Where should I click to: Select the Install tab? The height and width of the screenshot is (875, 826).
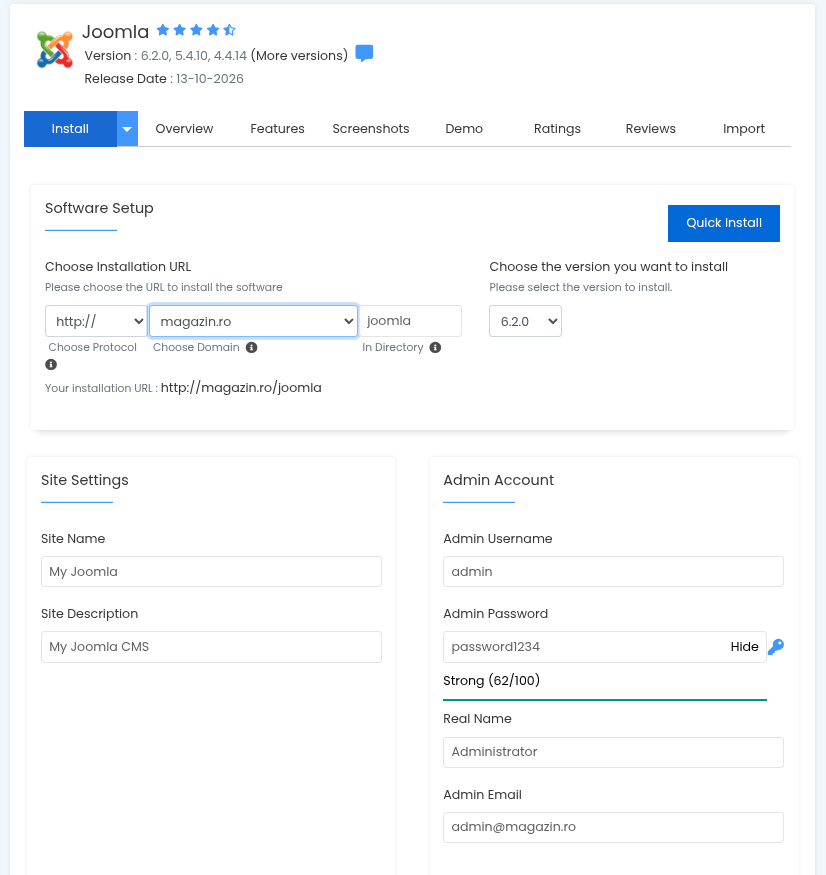[x=70, y=129]
